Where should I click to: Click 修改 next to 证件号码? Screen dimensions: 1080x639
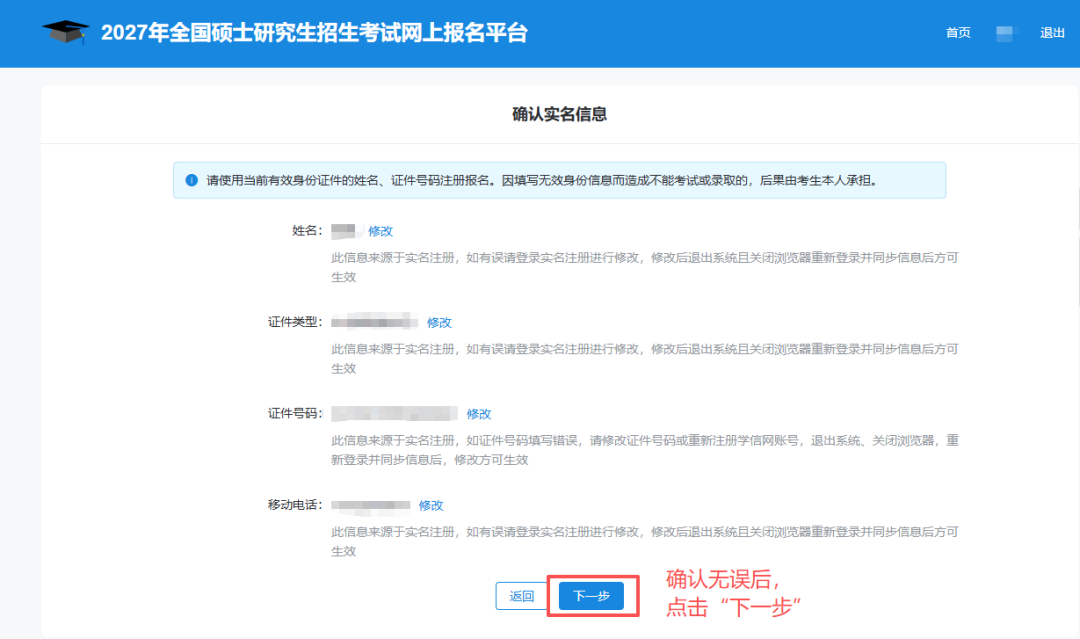click(479, 414)
